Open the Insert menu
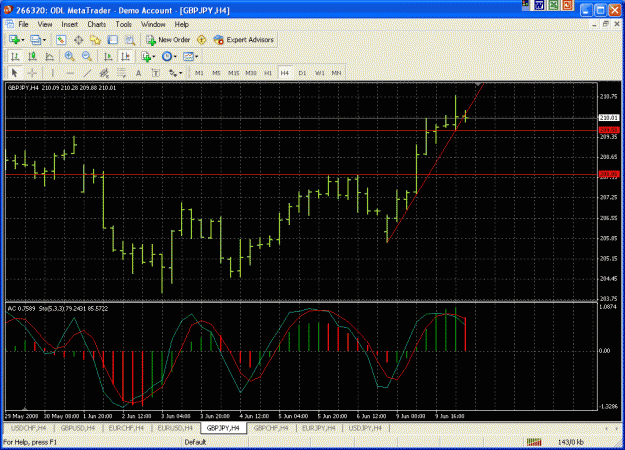 coord(70,25)
